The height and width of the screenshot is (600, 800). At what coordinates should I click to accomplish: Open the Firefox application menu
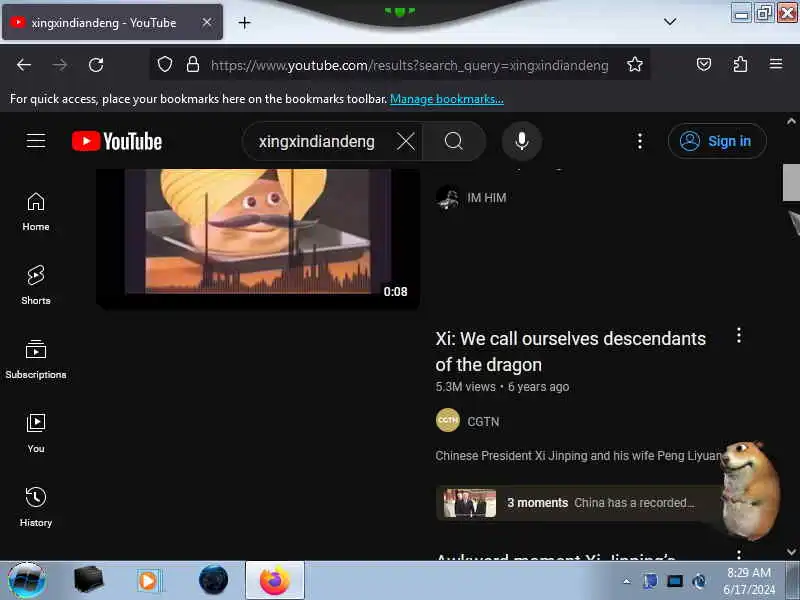[x=776, y=64]
